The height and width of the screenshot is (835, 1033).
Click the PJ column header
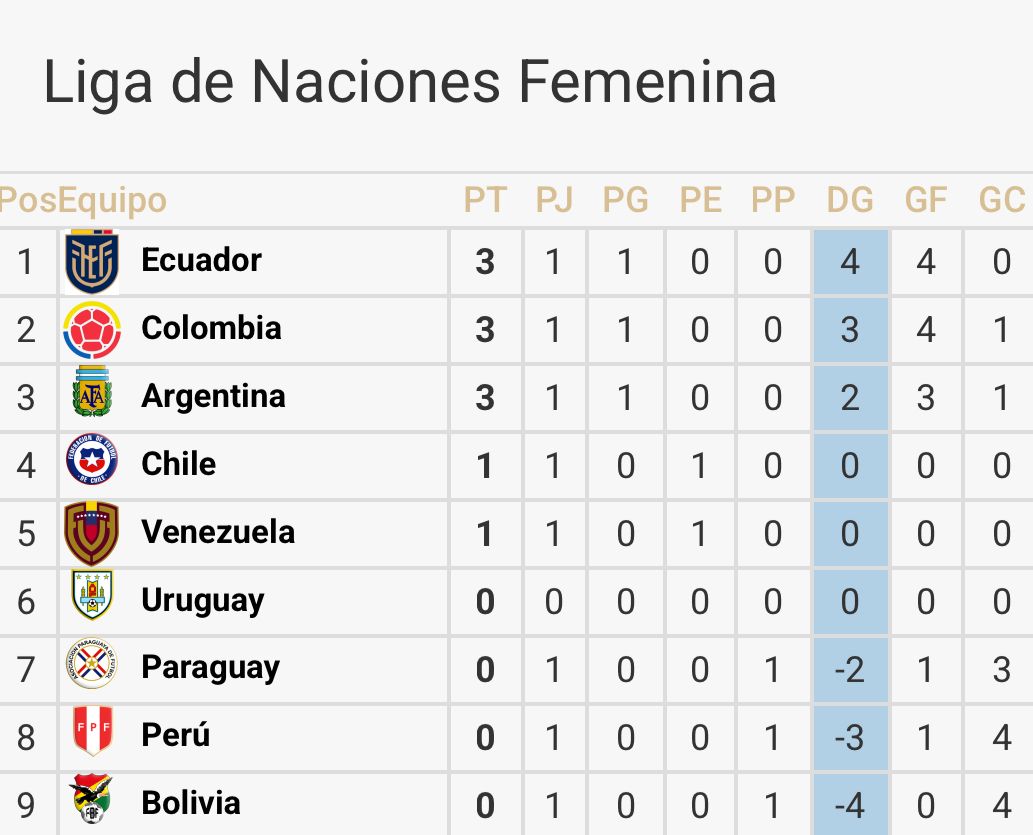click(554, 200)
